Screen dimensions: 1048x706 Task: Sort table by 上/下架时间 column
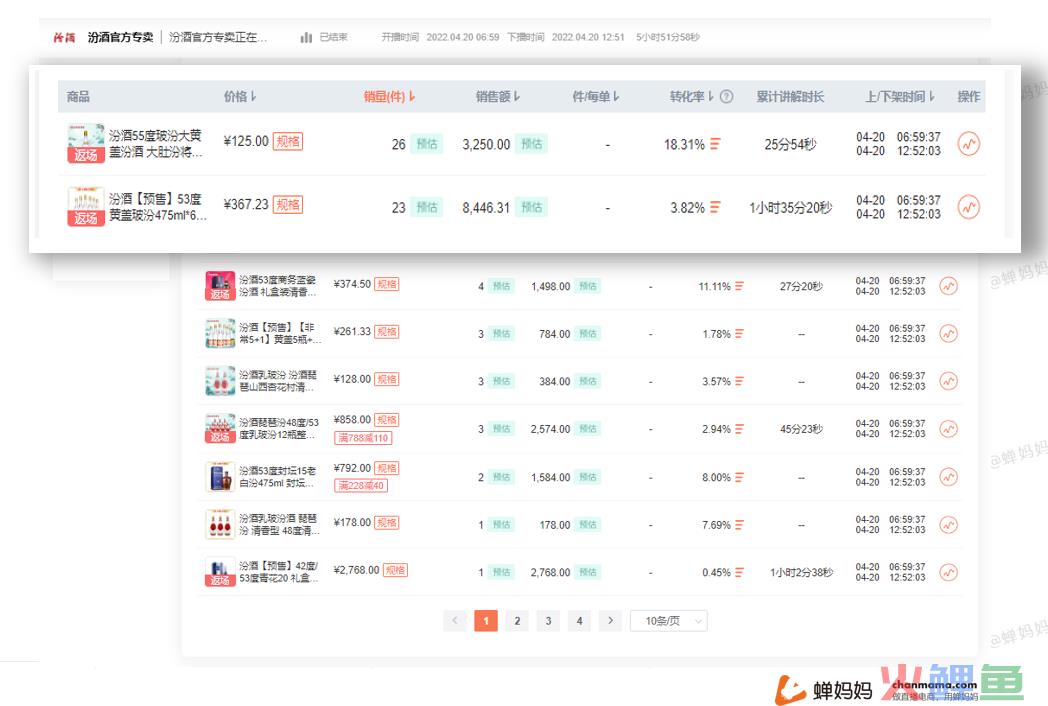900,96
